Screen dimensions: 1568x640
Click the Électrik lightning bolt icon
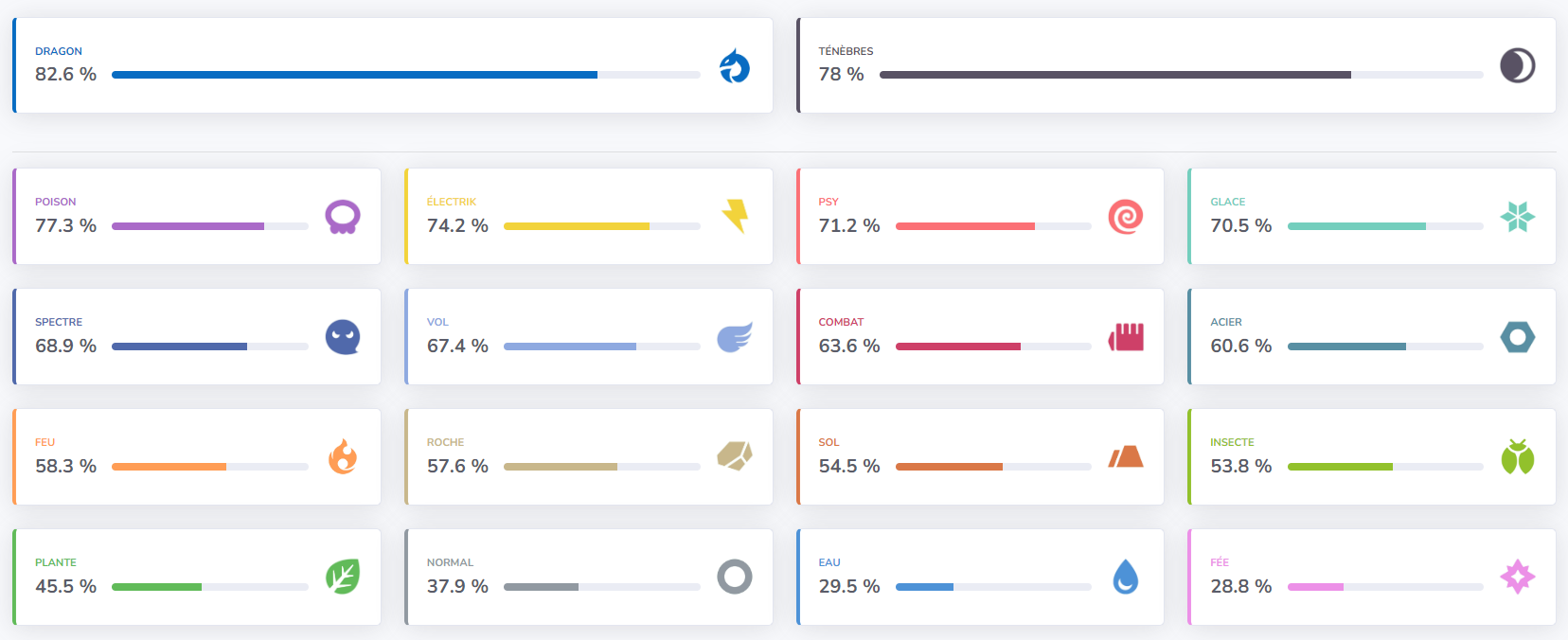[735, 216]
